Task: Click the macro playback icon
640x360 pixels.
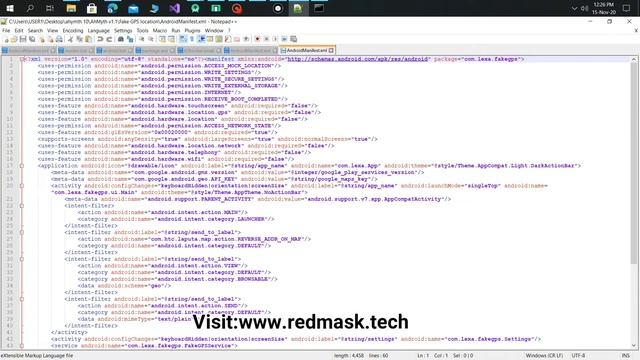Action: click(275, 39)
